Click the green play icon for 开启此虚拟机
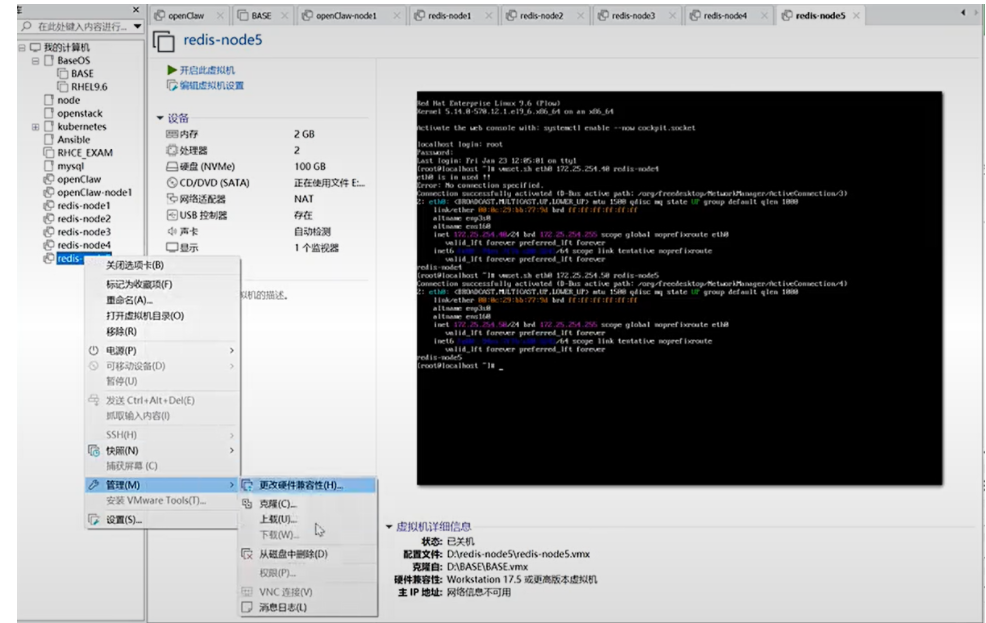This screenshot has height=623, width=986. pos(172,70)
